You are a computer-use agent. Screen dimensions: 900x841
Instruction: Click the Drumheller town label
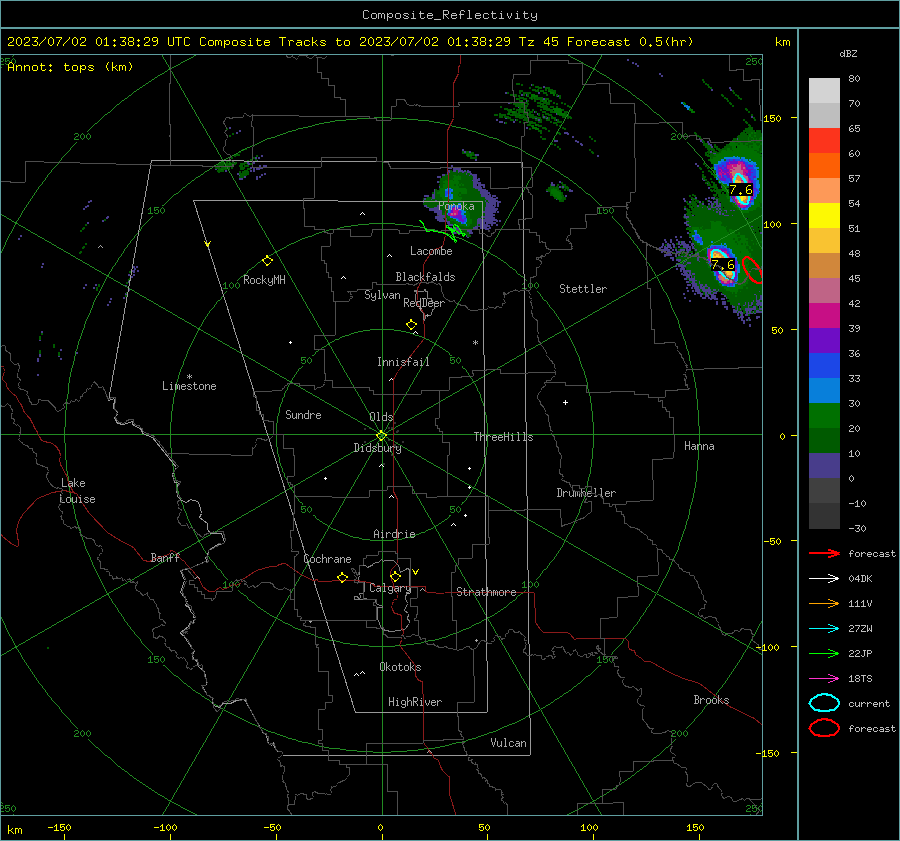[x=586, y=493]
